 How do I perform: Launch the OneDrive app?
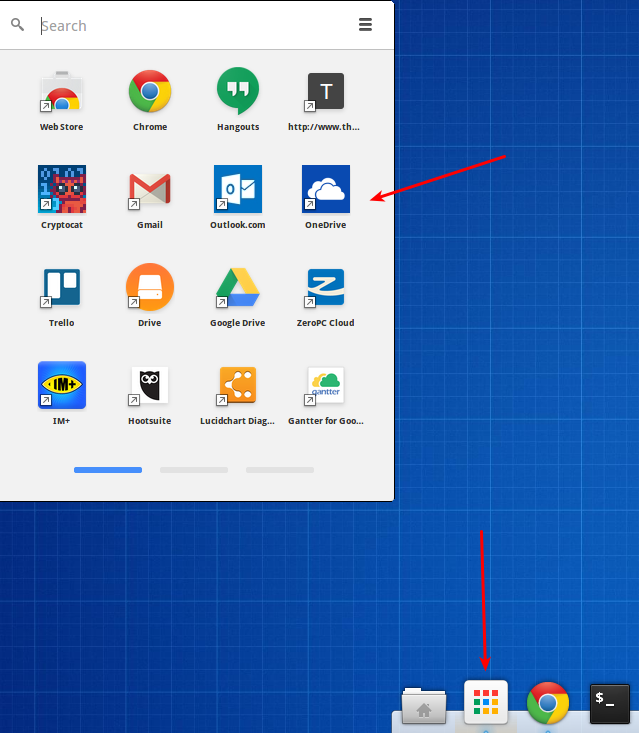326,189
